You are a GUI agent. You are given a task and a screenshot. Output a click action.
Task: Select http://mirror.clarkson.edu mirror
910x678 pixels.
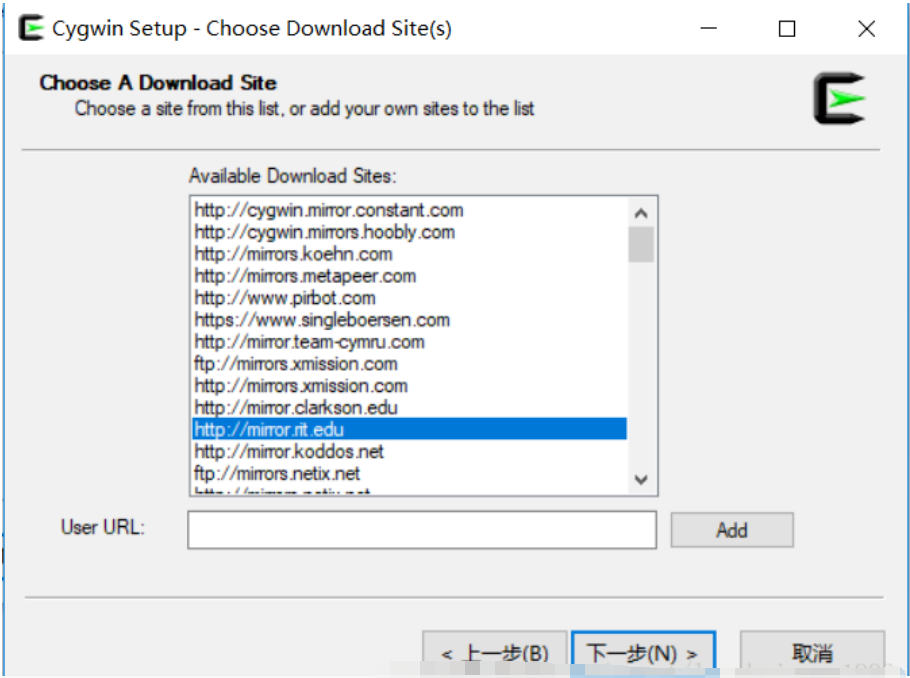click(296, 408)
